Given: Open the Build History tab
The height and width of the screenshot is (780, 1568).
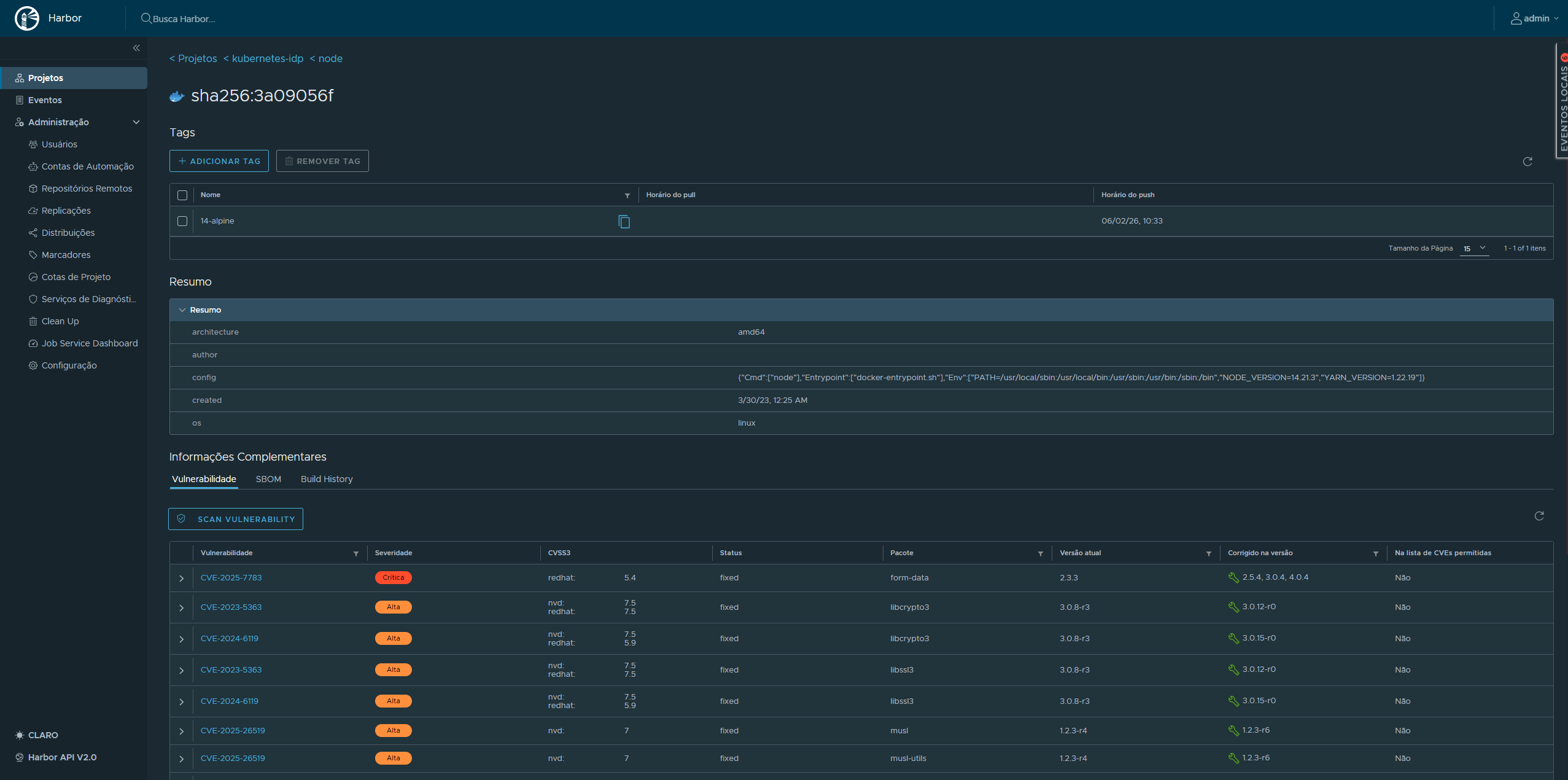Looking at the screenshot, I should [x=327, y=479].
